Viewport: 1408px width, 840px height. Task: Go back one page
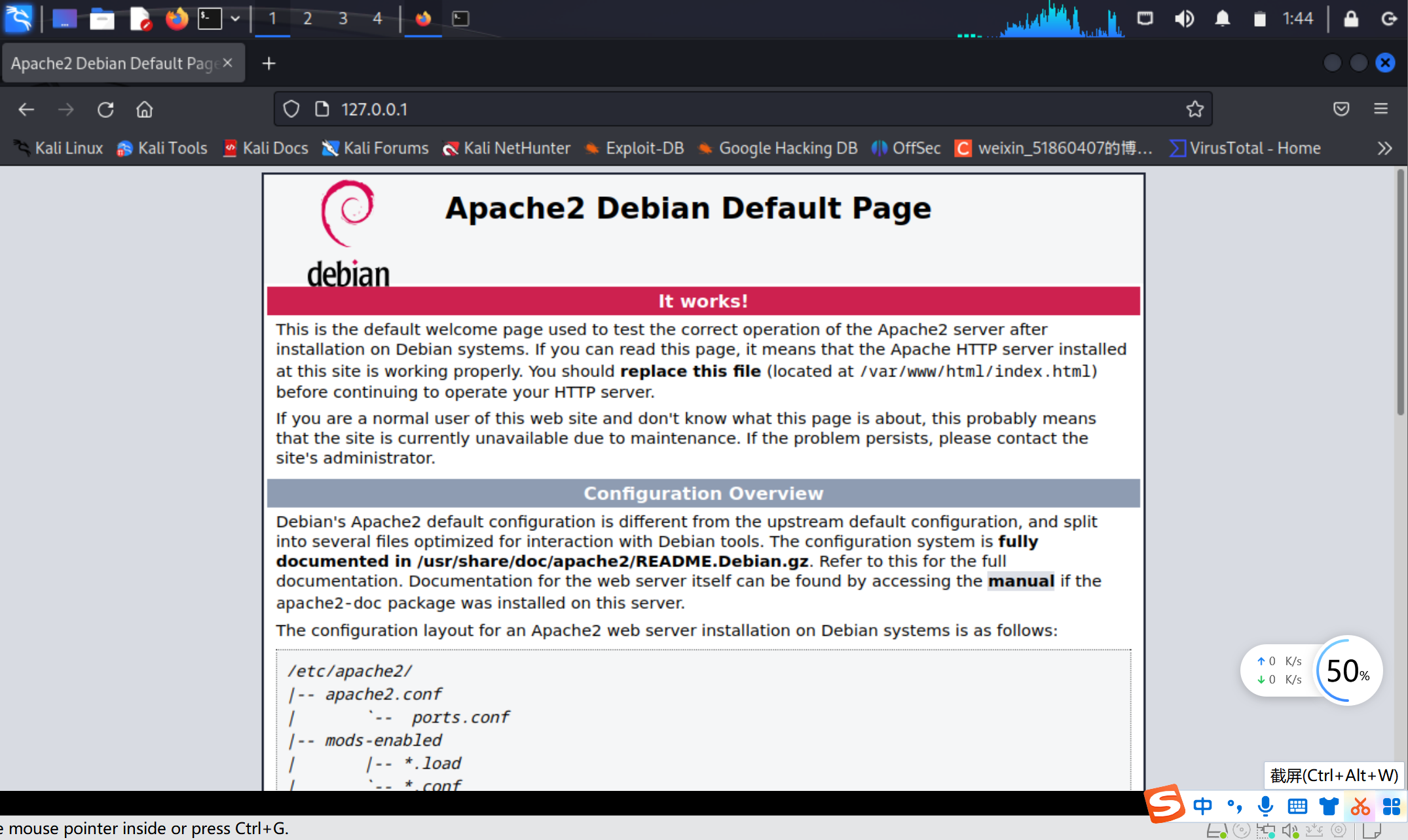(26, 109)
